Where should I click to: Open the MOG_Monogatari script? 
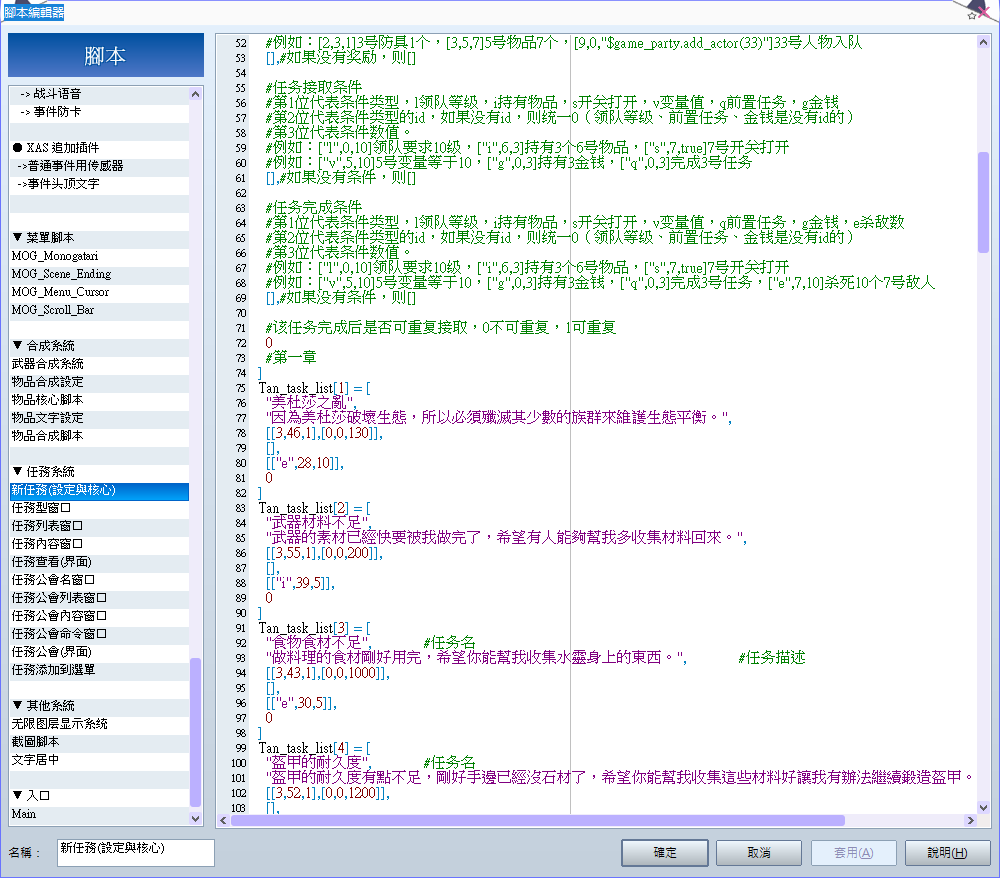99,256
